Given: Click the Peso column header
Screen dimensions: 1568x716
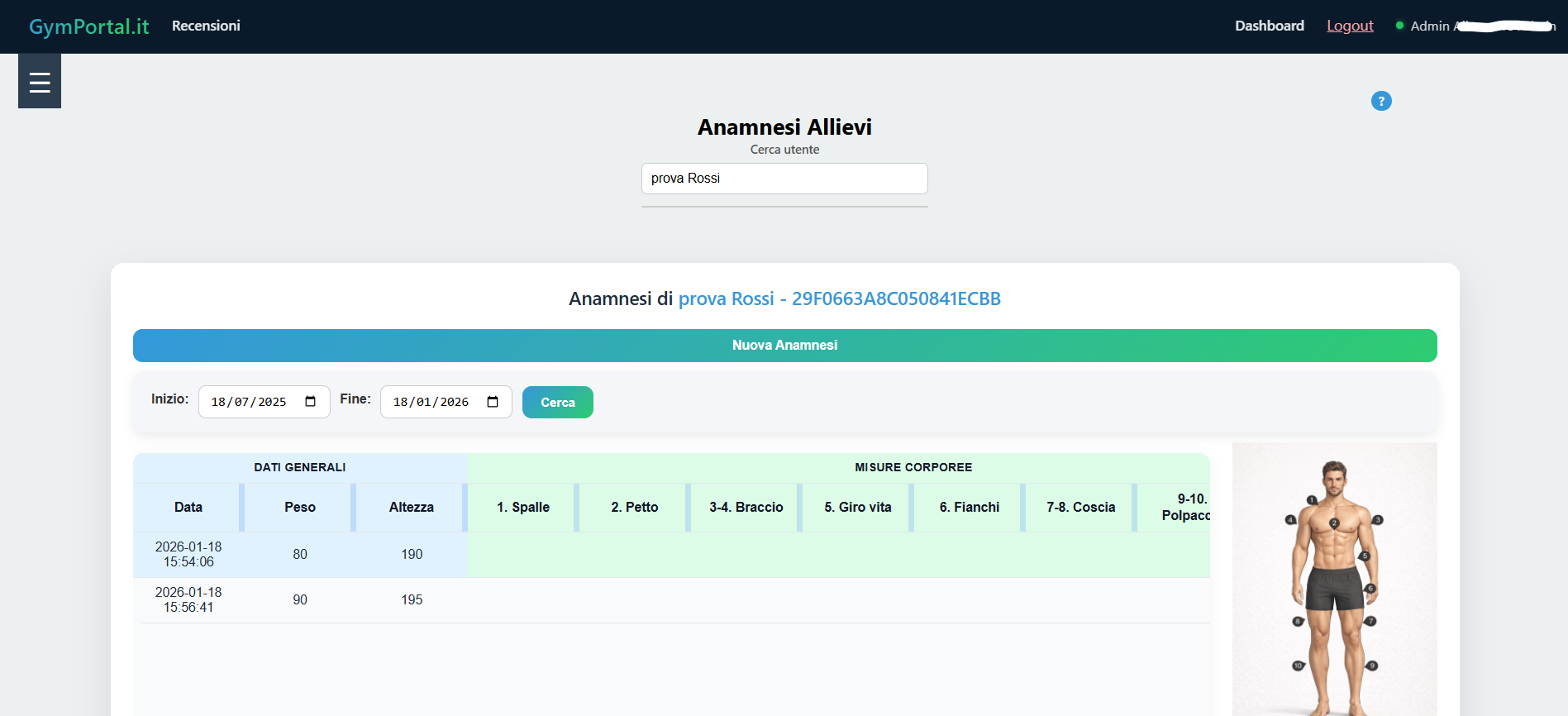Looking at the screenshot, I should [x=300, y=507].
